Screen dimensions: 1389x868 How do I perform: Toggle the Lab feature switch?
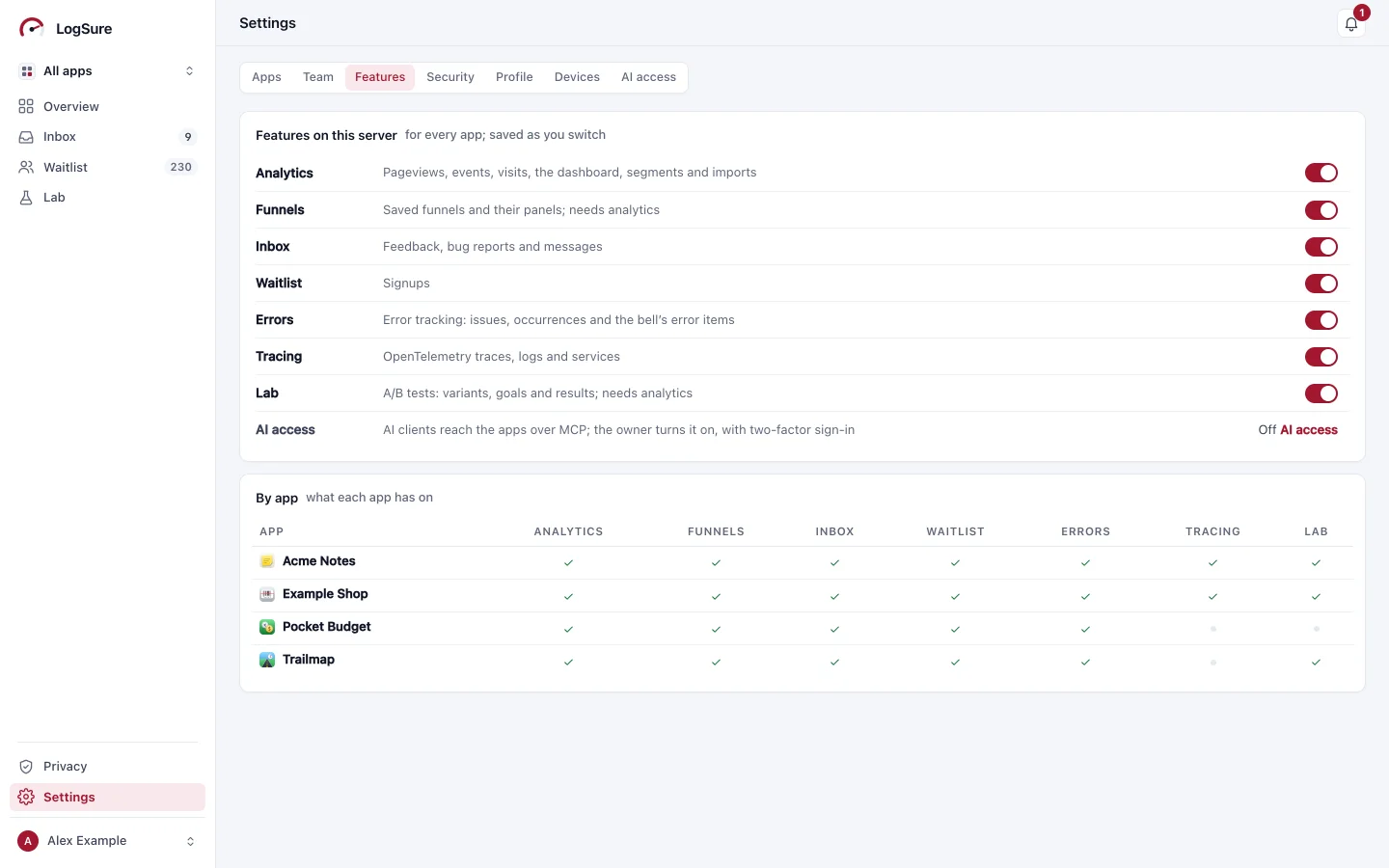(x=1321, y=393)
